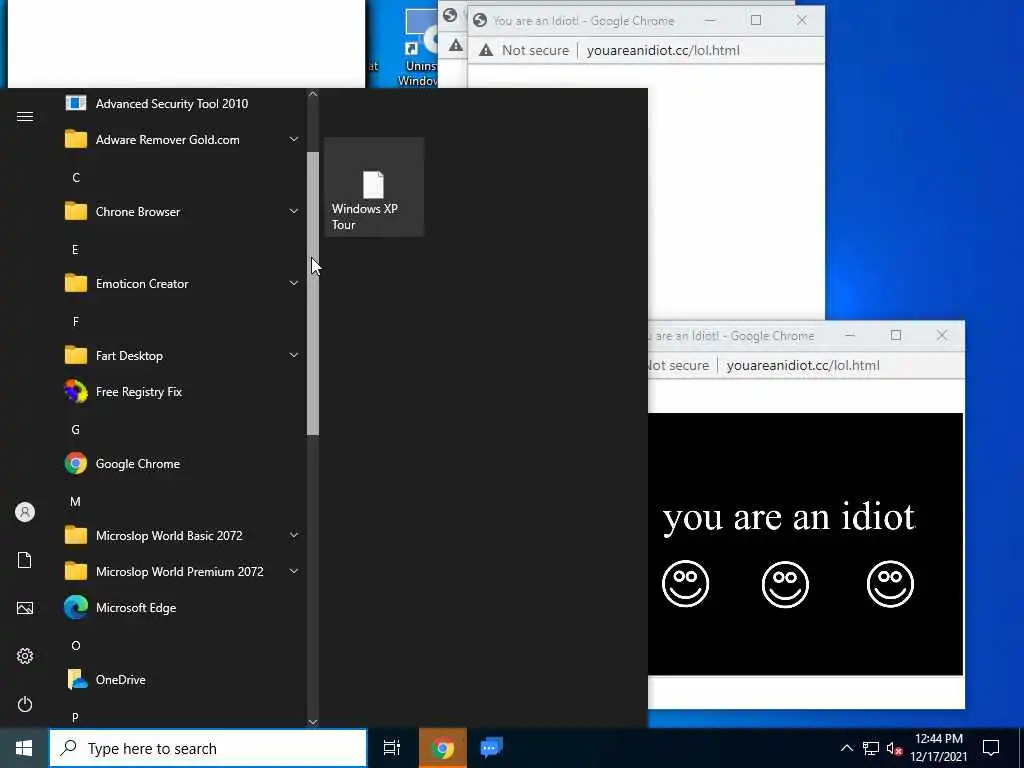This screenshot has height=768, width=1024.
Task: Click the muted volume tray icon
Action: tap(894, 748)
